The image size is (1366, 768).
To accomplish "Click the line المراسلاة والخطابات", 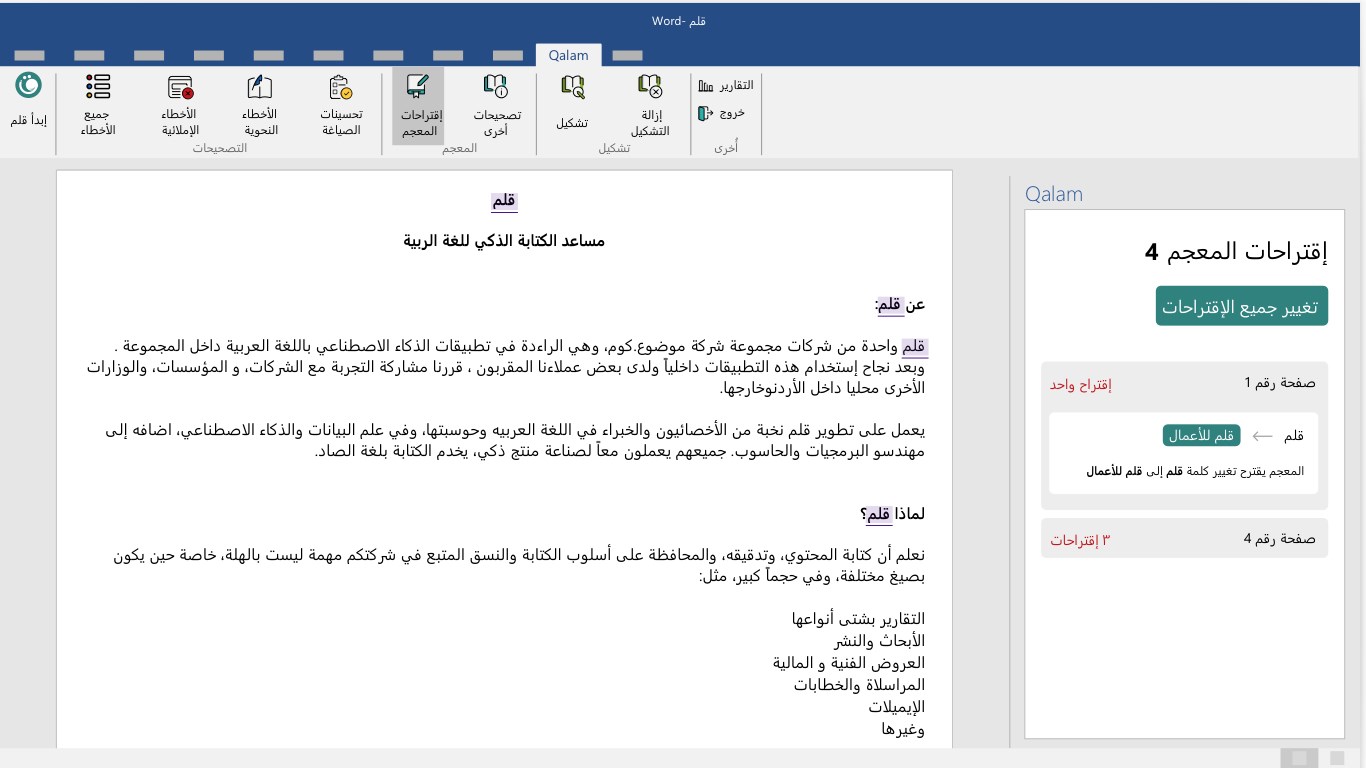I will point(859,685).
